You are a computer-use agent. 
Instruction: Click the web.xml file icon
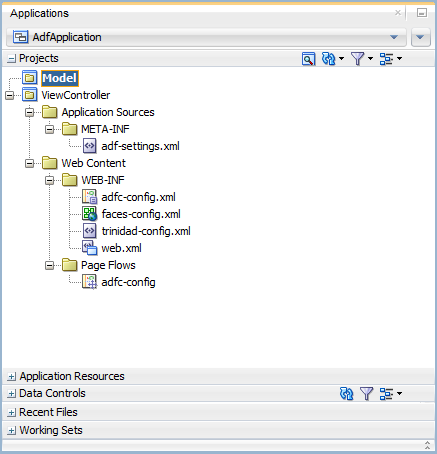[90, 248]
